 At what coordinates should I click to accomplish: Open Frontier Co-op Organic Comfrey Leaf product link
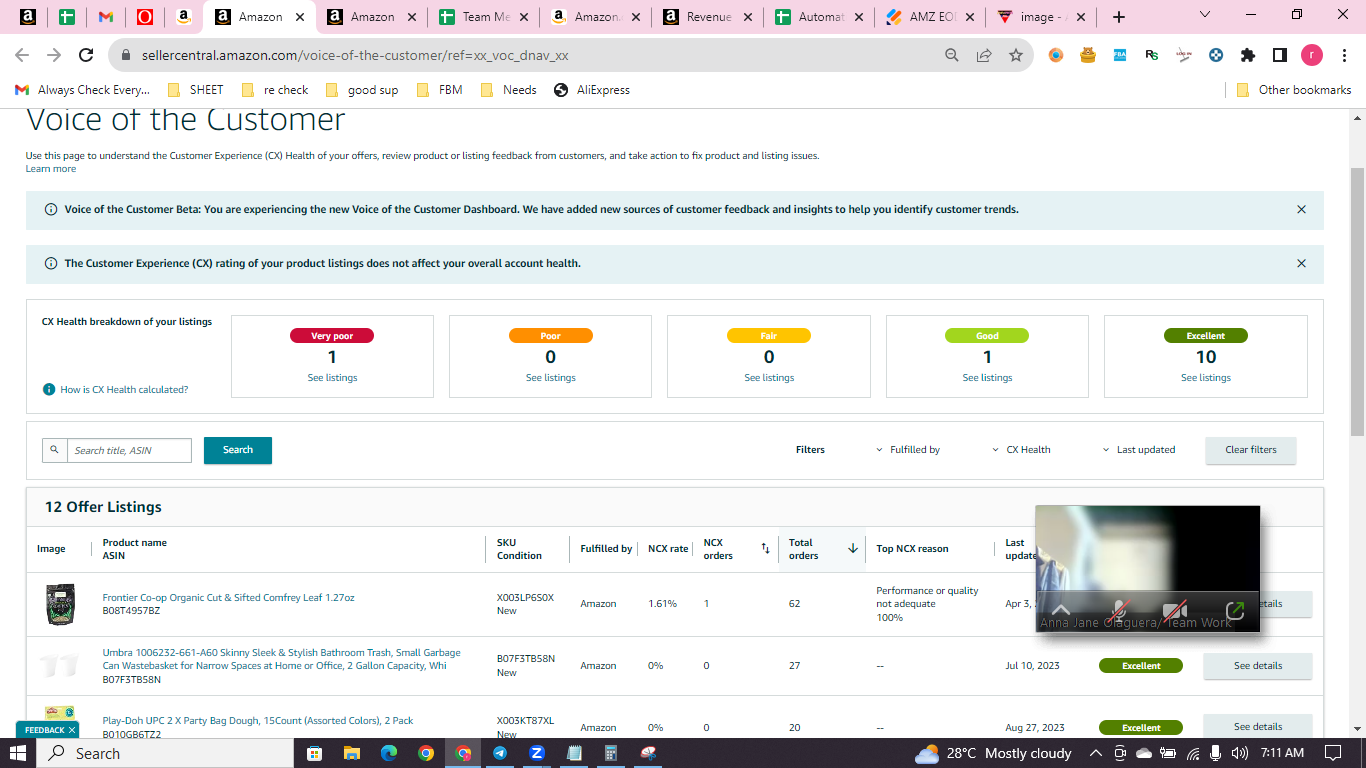228,598
